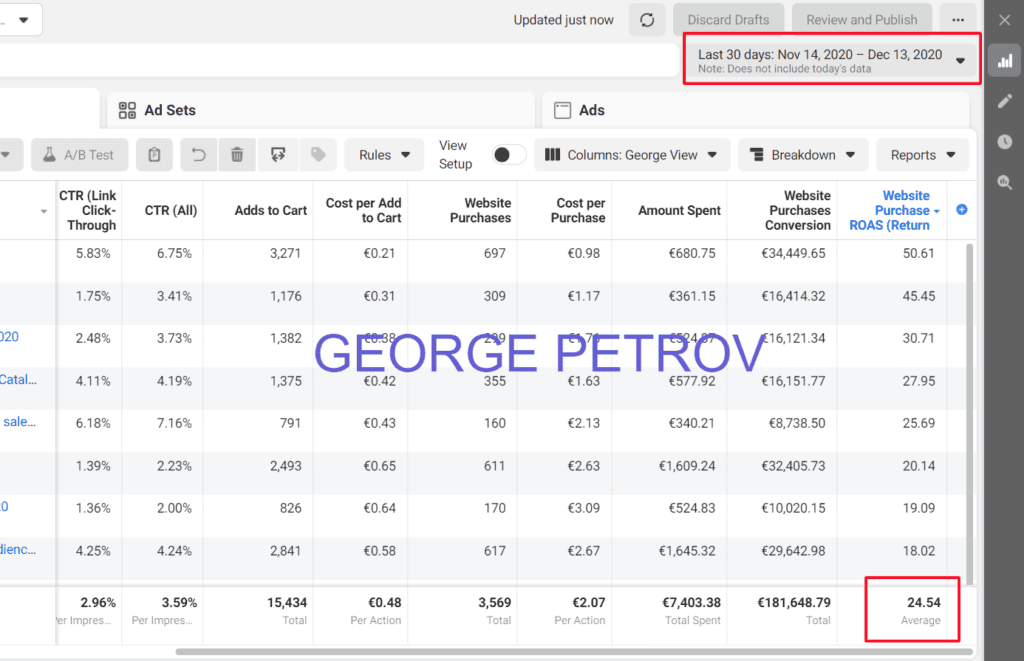Click the average ROAS value 24.54
Screen dimensions: 1024x661
(x=923, y=602)
